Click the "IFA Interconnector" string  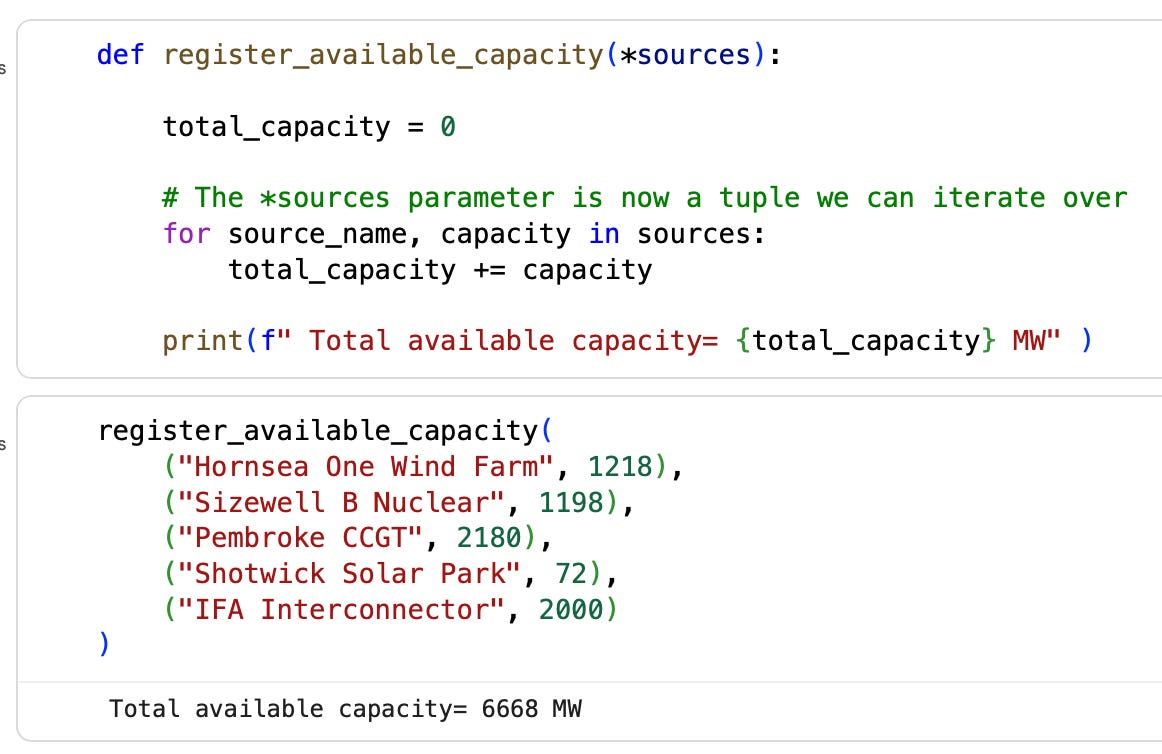(342, 609)
